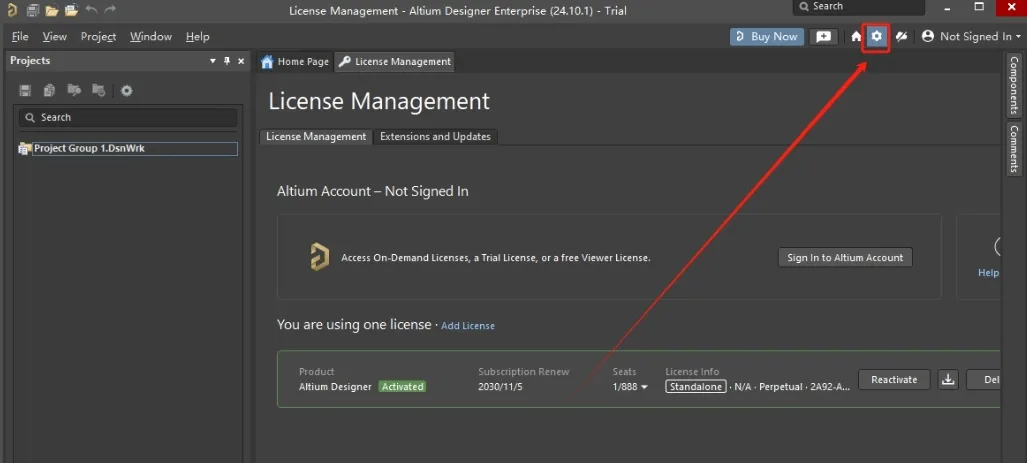Click Sign In to Altium Account button
Viewport: 1027px width, 463px height.
point(845,258)
